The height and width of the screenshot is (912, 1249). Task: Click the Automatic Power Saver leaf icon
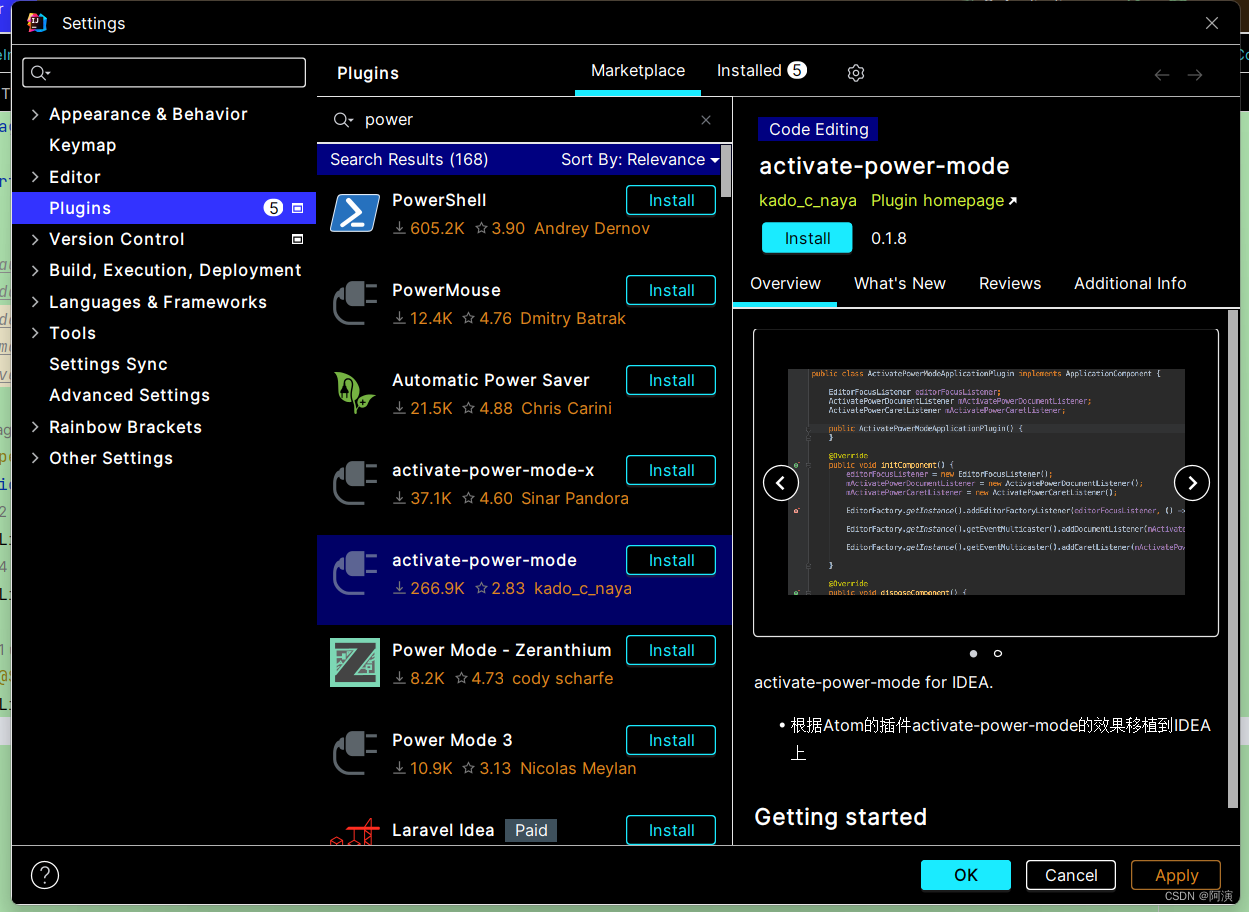(x=355, y=393)
